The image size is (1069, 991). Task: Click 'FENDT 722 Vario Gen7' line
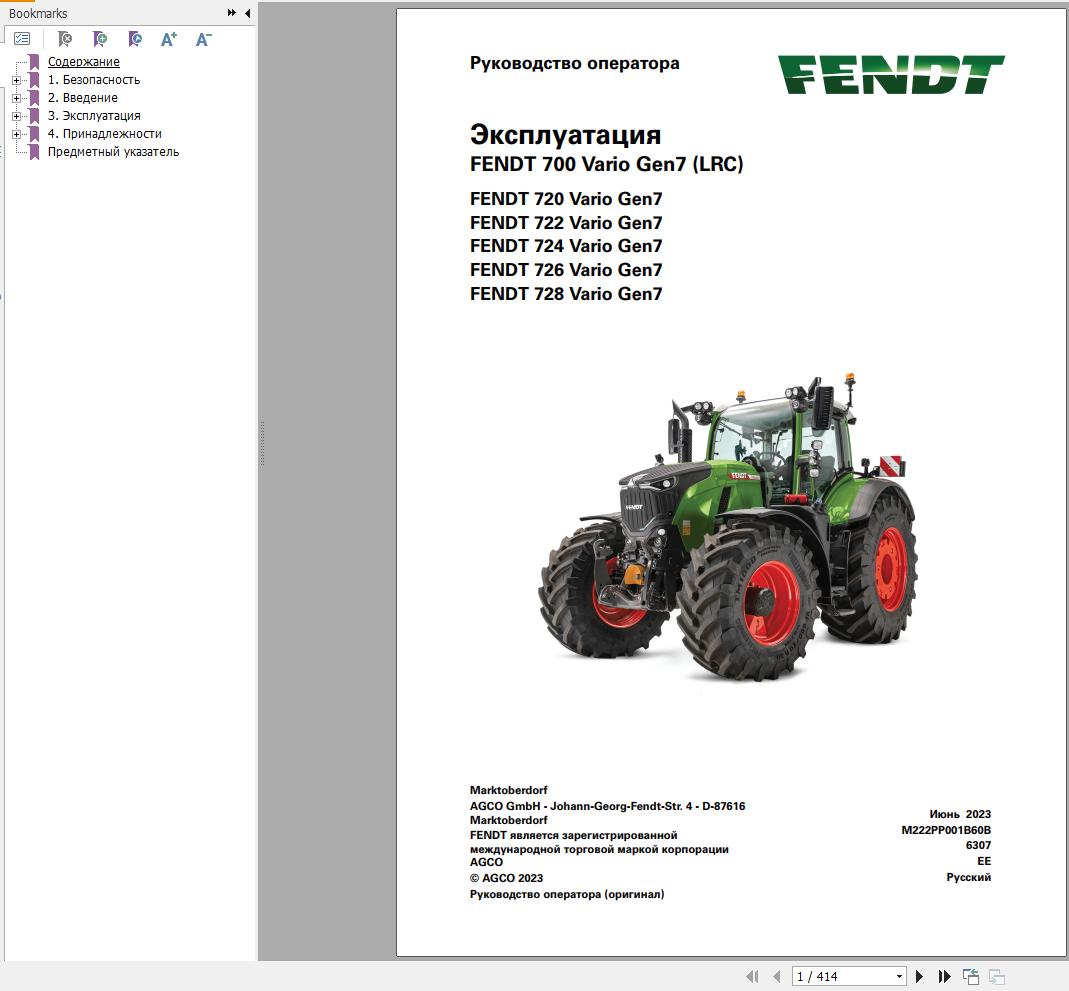tap(566, 223)
